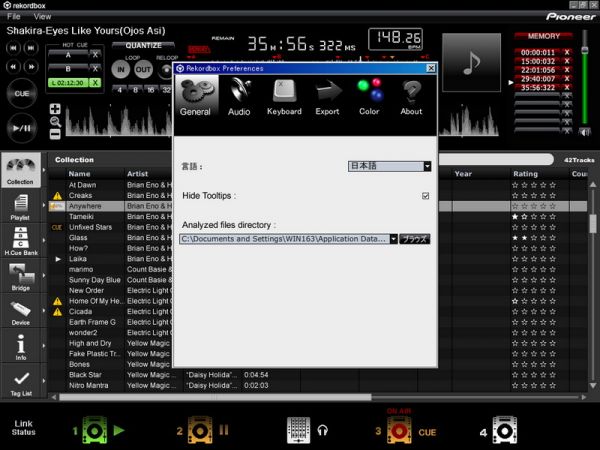Screen dimensions: 600x450
Task: Click the round CUE button
Action: click(22, 93)
